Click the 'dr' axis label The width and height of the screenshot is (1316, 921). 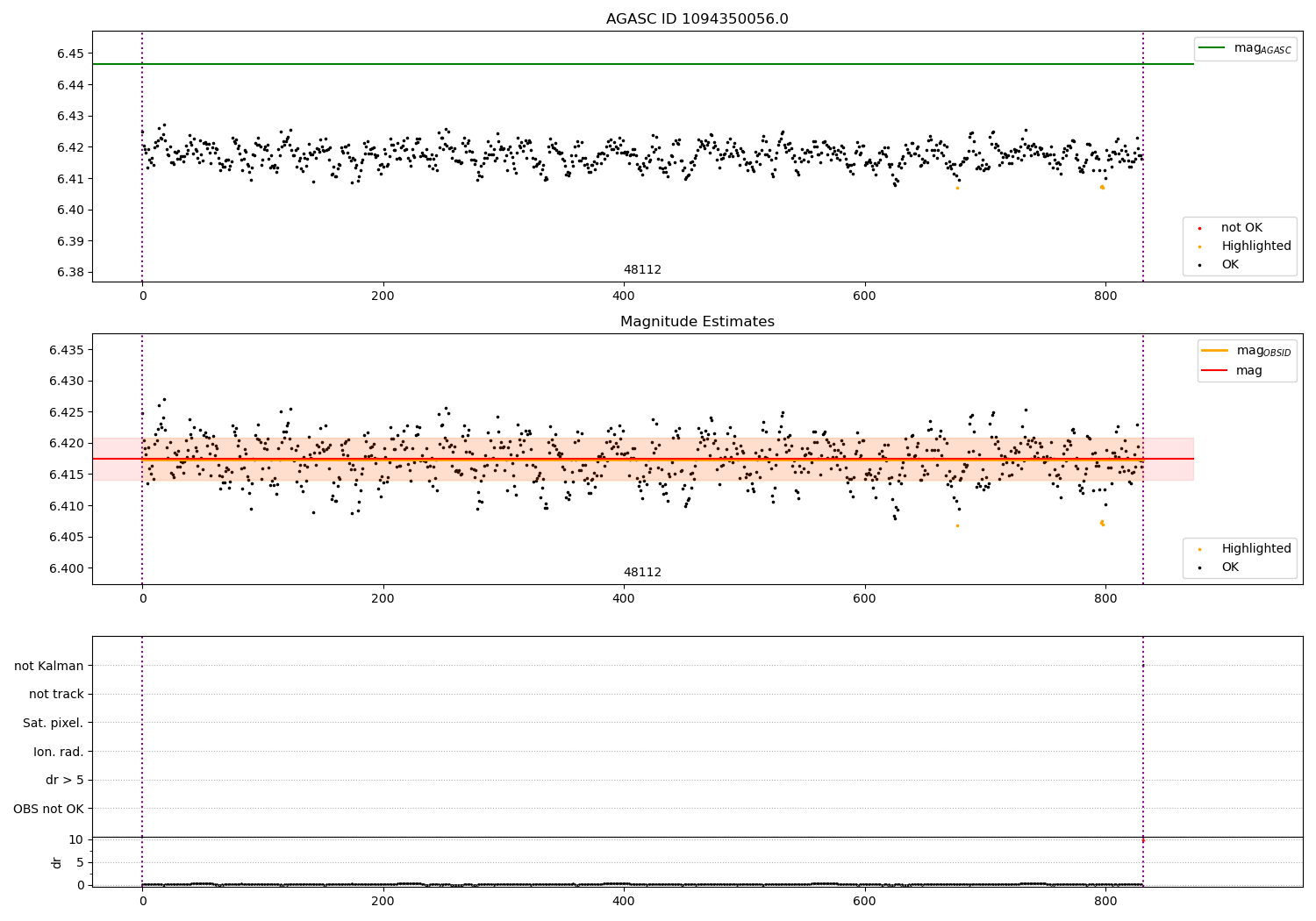point(57,863)
